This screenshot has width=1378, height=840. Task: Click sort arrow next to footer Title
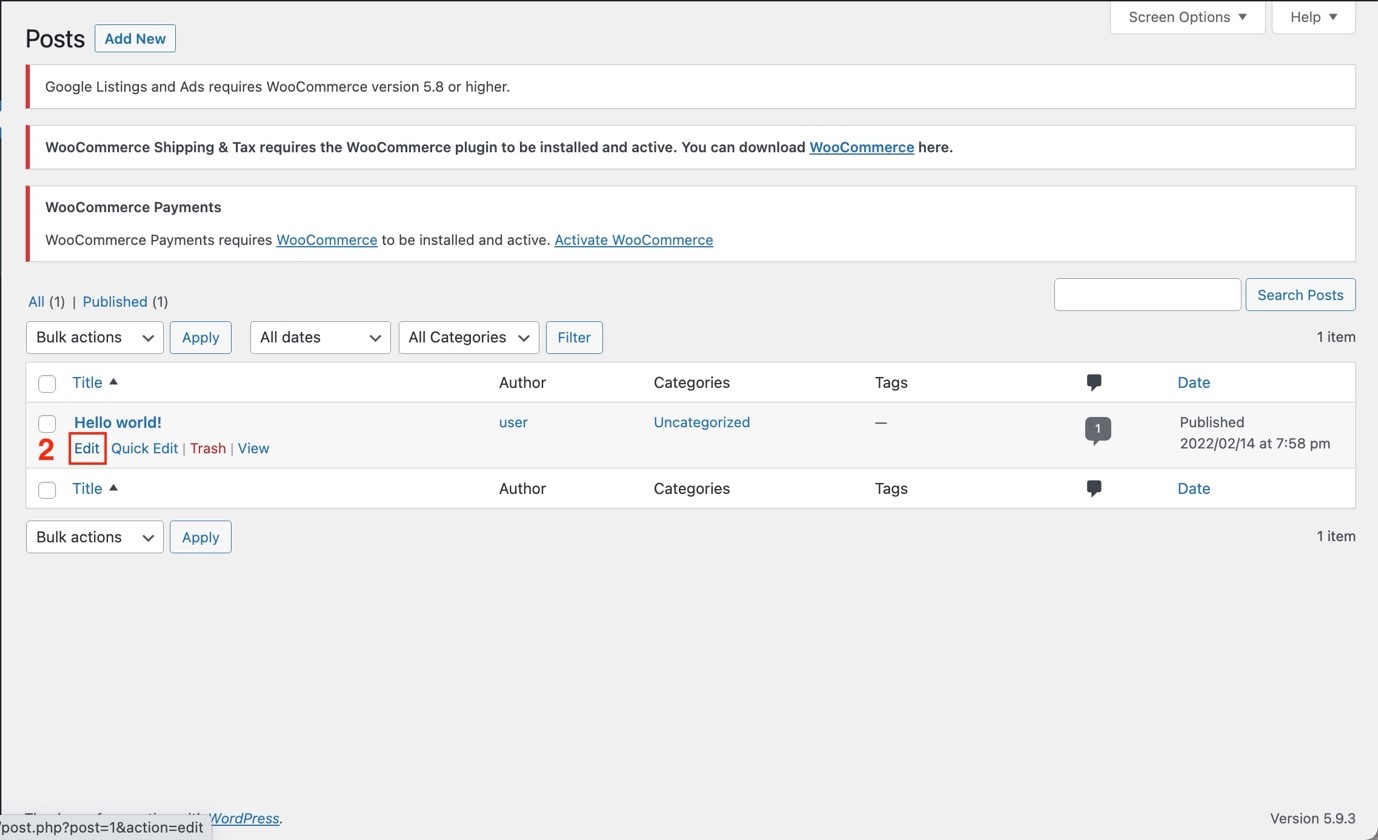(113, 488)
